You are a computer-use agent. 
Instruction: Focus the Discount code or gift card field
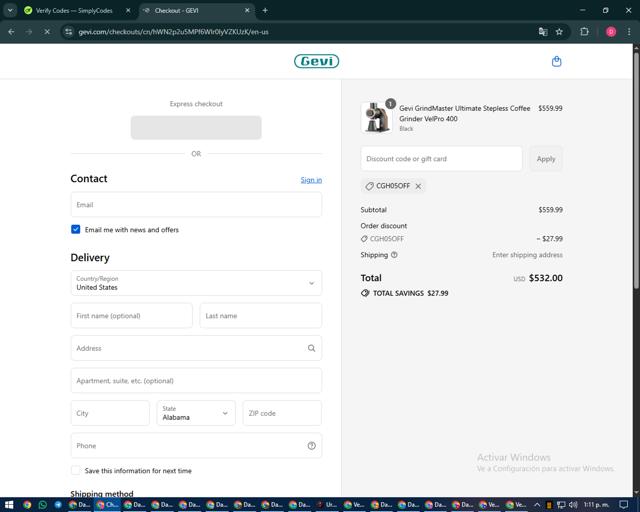click(x=441, y=159)
